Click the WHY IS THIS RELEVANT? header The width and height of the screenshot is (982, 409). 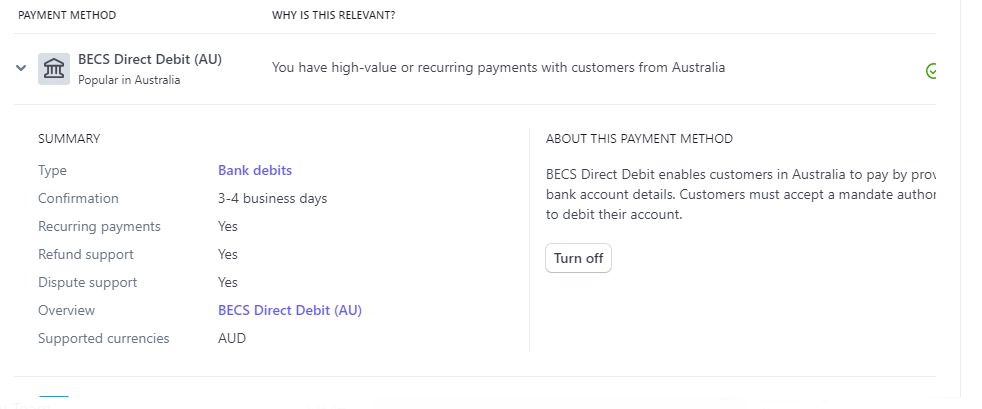click(x=333, y=16)
